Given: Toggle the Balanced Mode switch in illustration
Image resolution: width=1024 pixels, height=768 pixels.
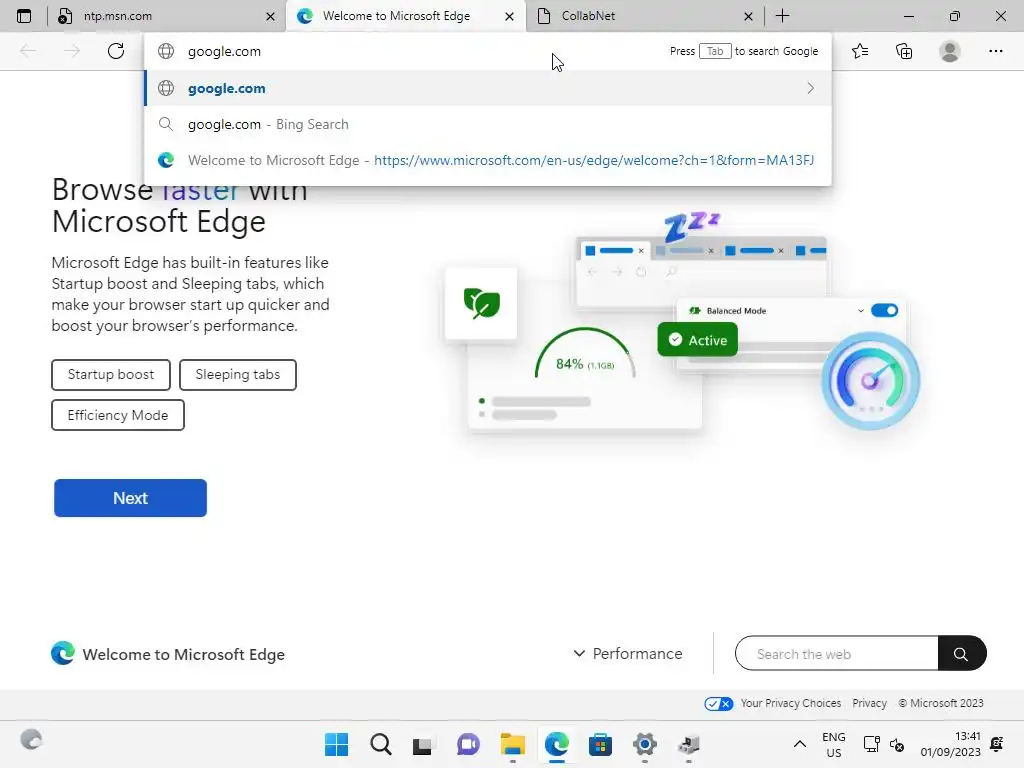Looking at the screenshot, I should (884, 310).
